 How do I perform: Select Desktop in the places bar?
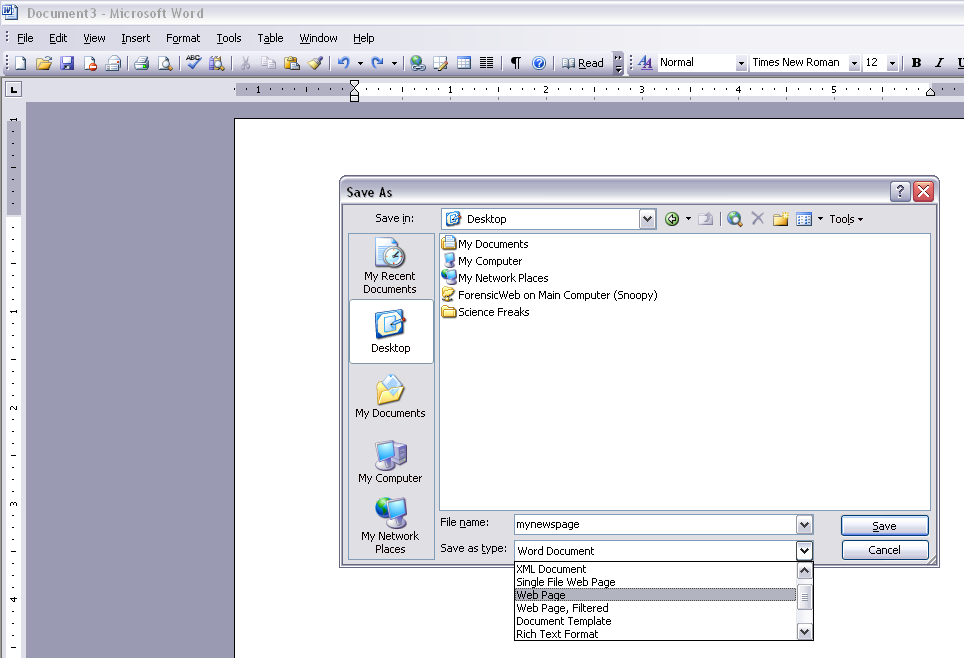point(391,331)
